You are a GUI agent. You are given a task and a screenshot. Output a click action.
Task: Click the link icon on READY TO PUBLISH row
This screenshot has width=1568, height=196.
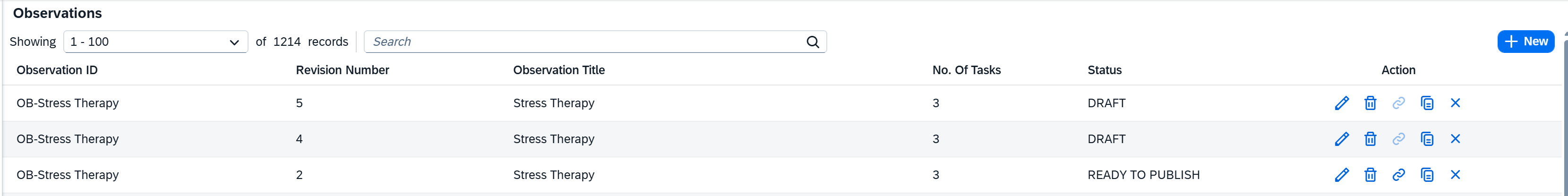(x=1399, y=175)
